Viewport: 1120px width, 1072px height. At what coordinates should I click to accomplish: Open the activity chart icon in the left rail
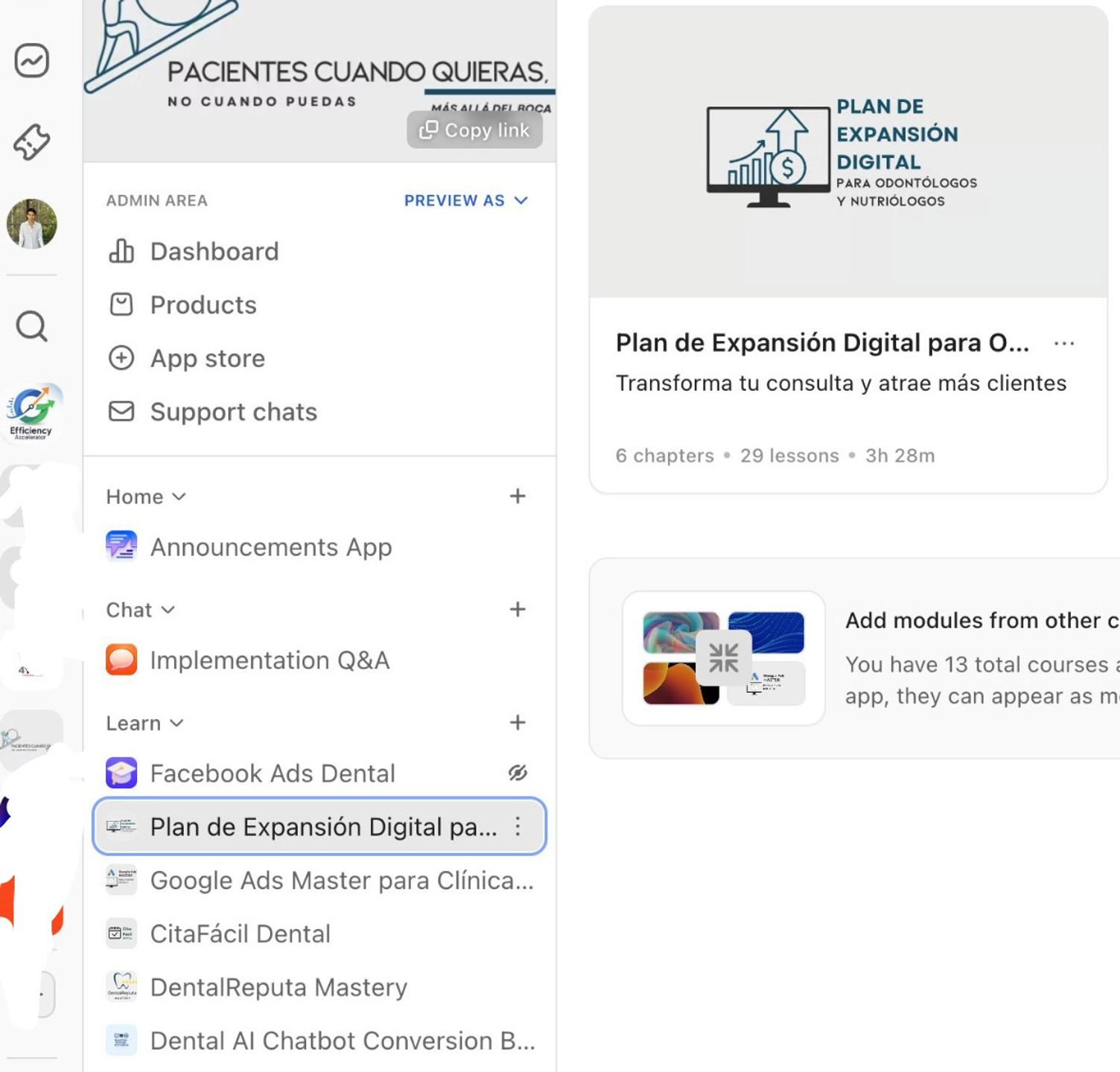pos(32,60)
